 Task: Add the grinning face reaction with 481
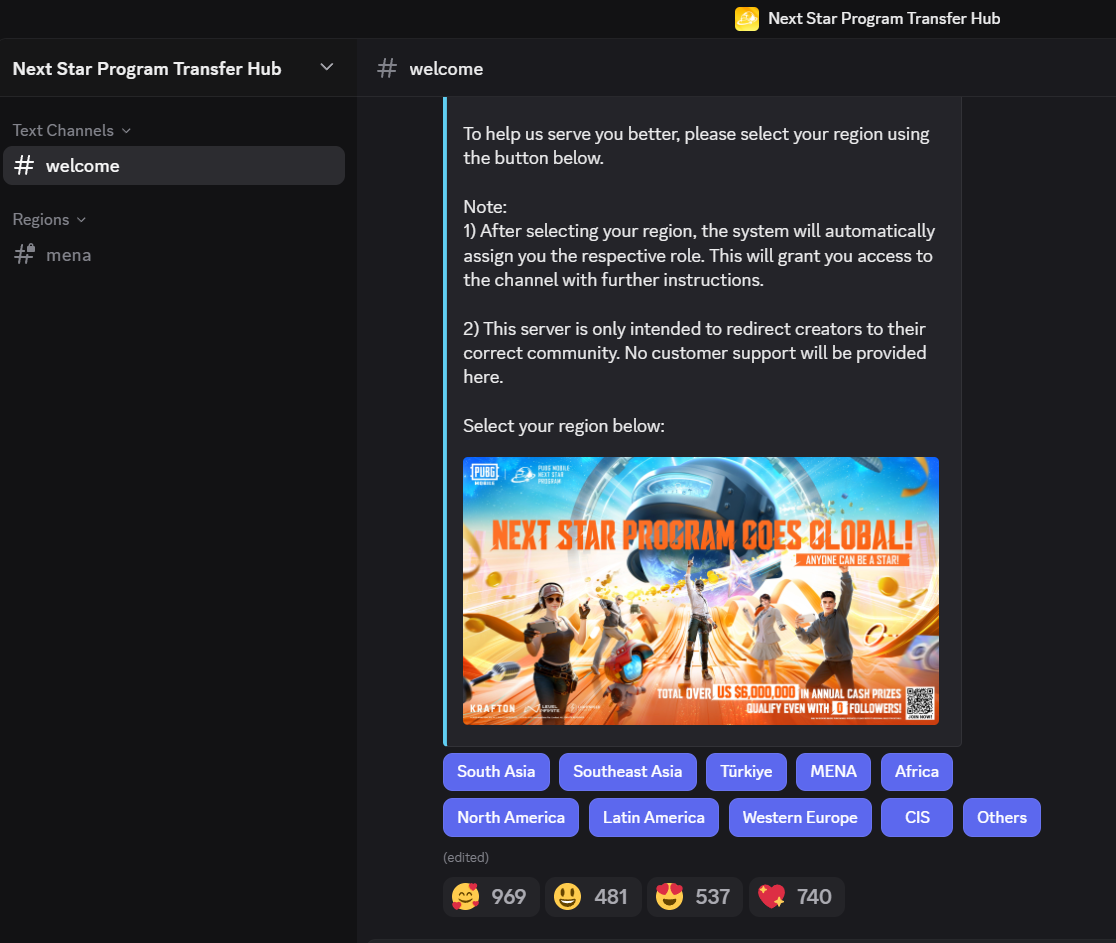pos(593,897)
